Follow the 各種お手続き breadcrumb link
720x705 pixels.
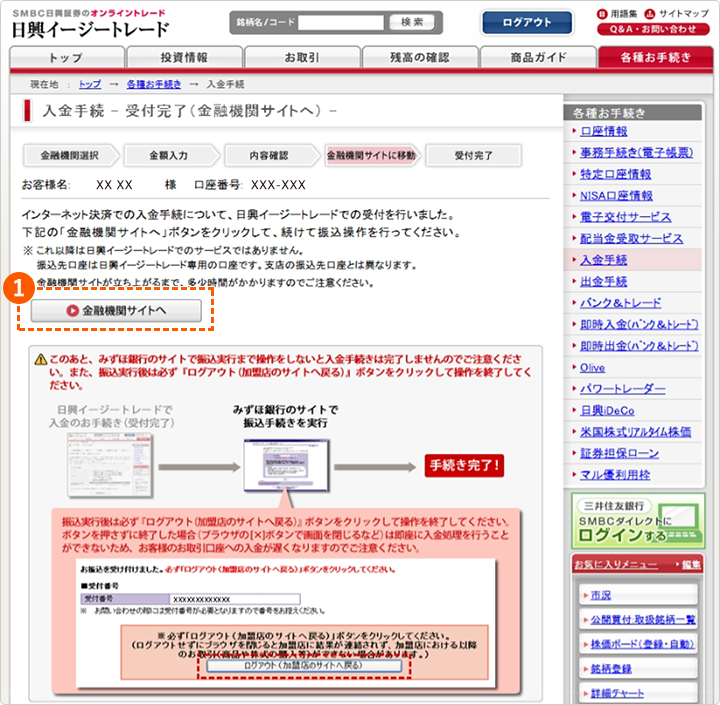pyautogui.click(x=154, y=85)
